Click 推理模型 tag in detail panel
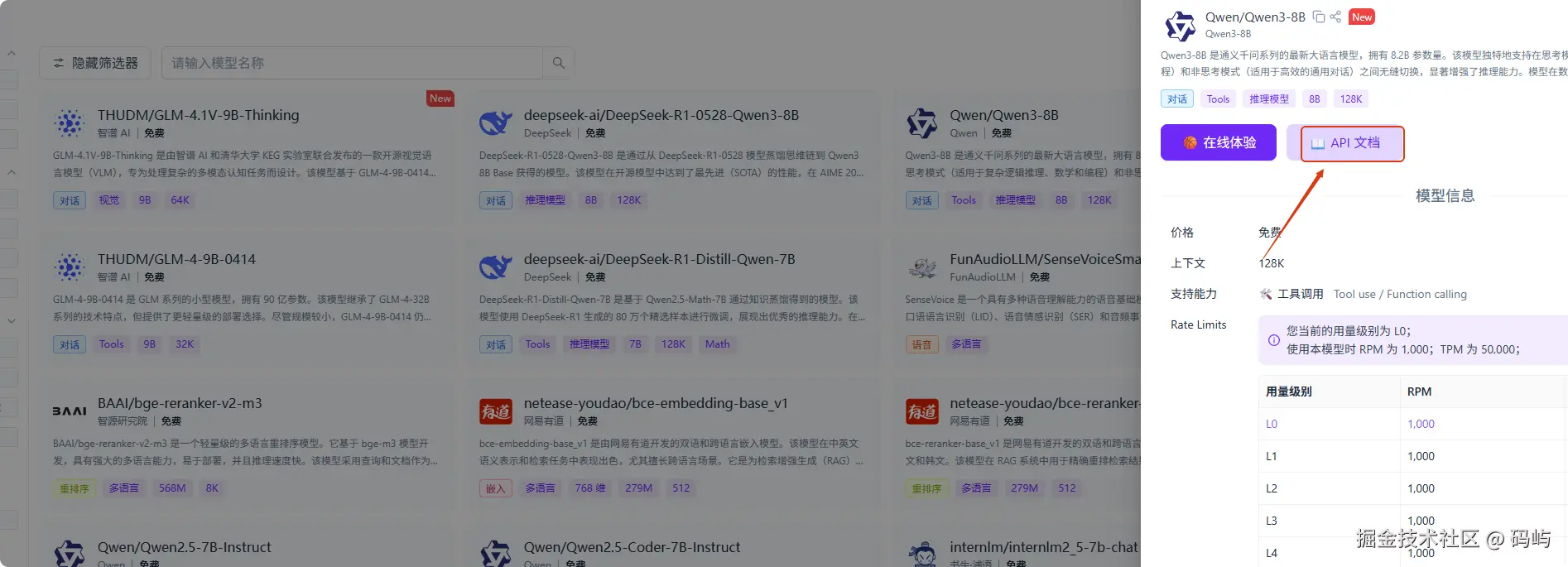1568x567 pixels. (x=1269, y=99)
